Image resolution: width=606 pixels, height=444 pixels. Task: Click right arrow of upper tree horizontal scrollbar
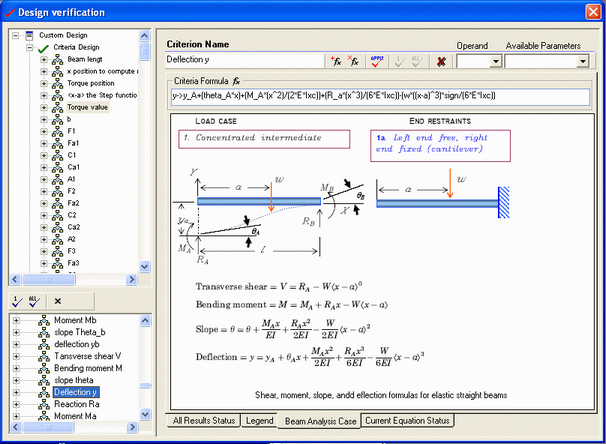[x=131, y=279]
